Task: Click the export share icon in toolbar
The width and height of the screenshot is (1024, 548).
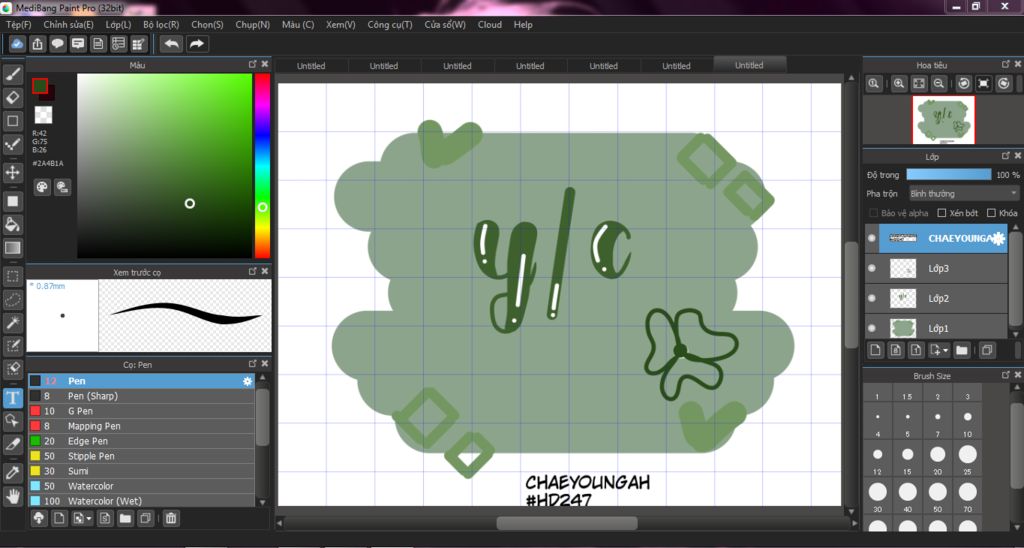Action: click(38, 44)
